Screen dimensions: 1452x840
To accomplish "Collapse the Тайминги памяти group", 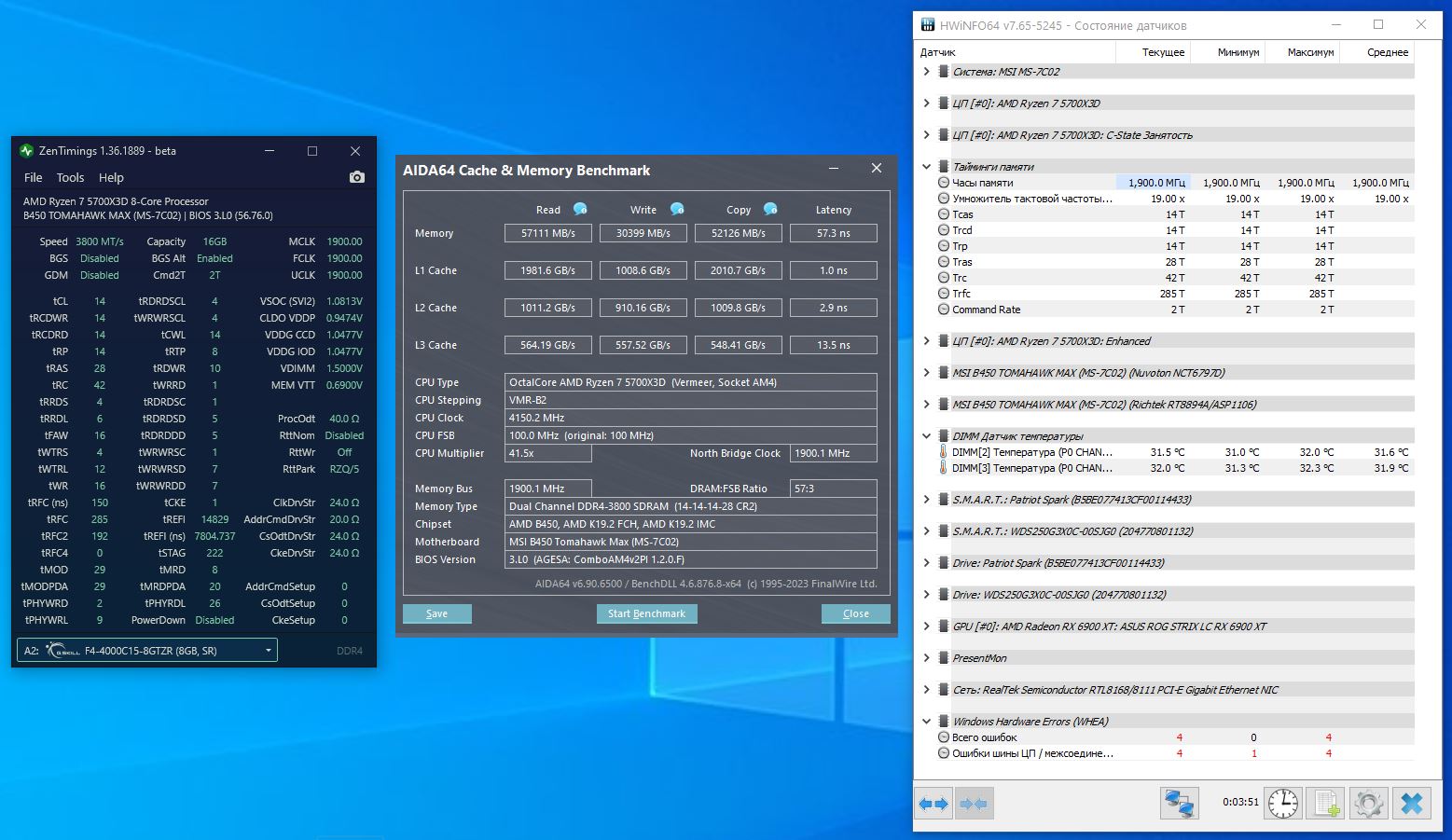I will point(926,167).
